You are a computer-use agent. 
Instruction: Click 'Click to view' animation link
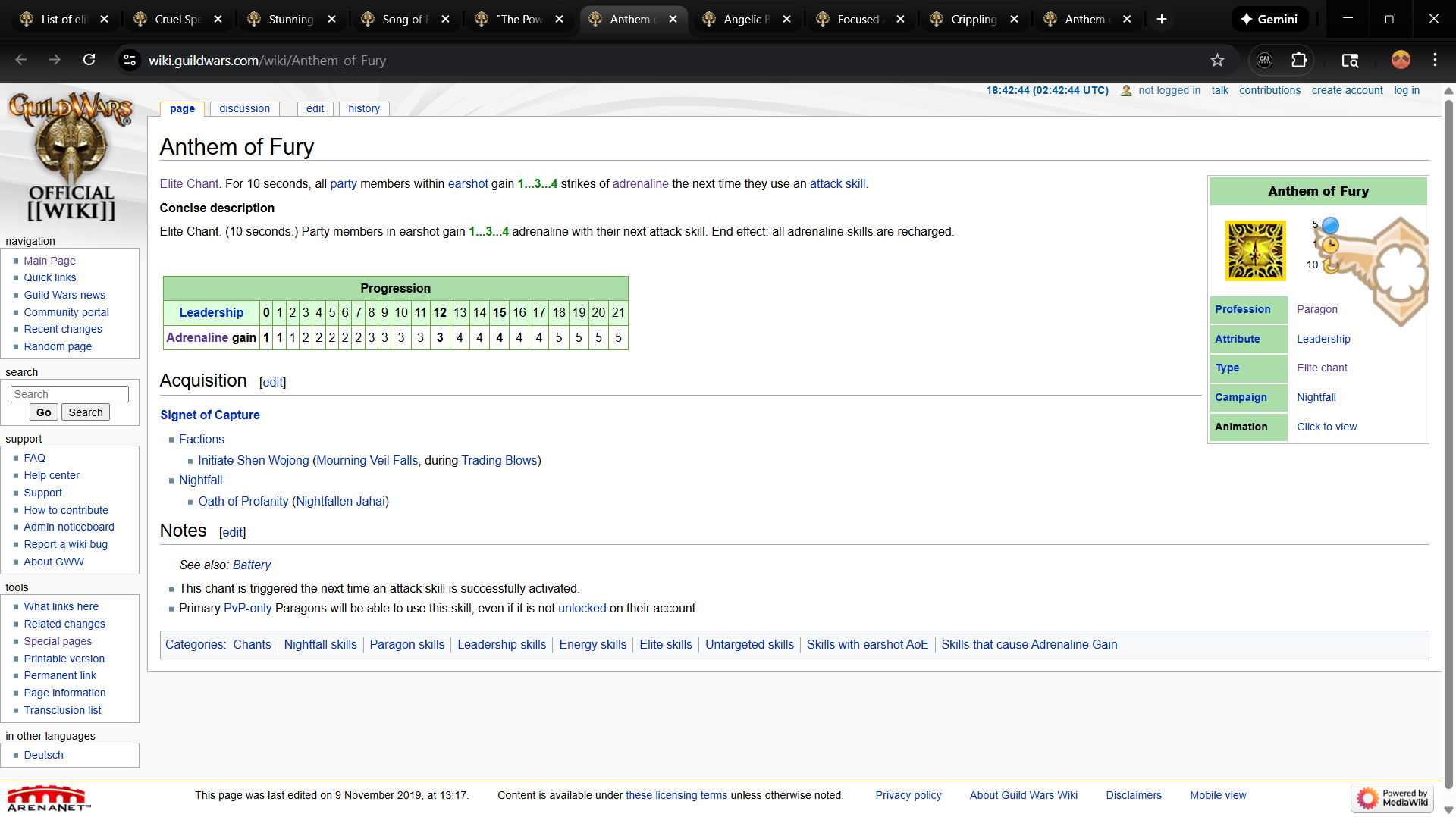pos(1326,427)
